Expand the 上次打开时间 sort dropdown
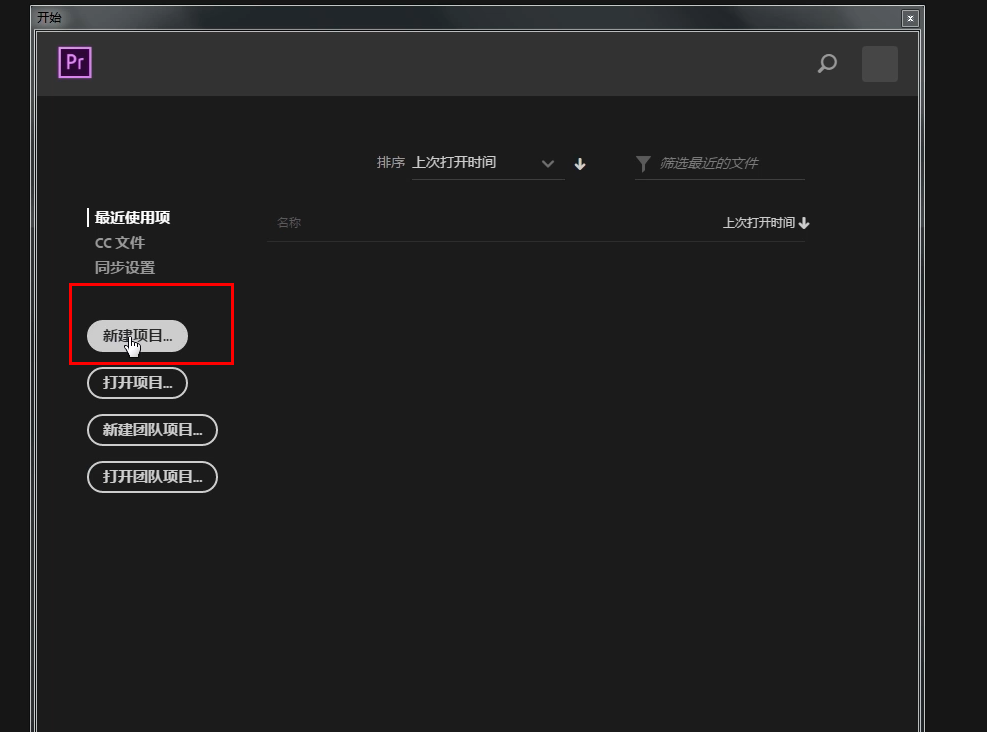This screenshot has height=732, width=987. (488, 163)
